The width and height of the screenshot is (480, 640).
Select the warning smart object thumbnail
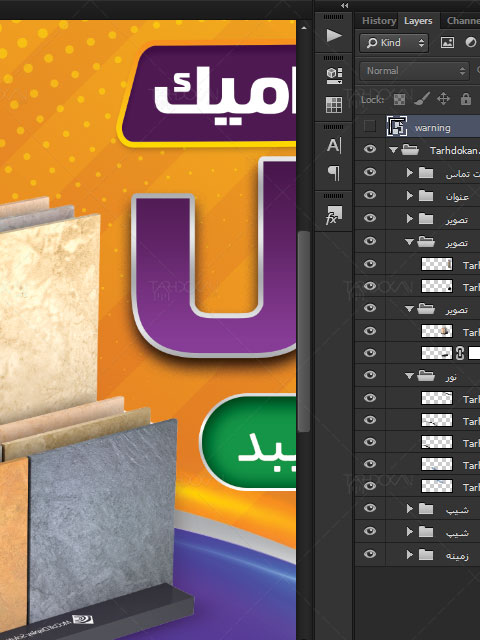[397, 126]
